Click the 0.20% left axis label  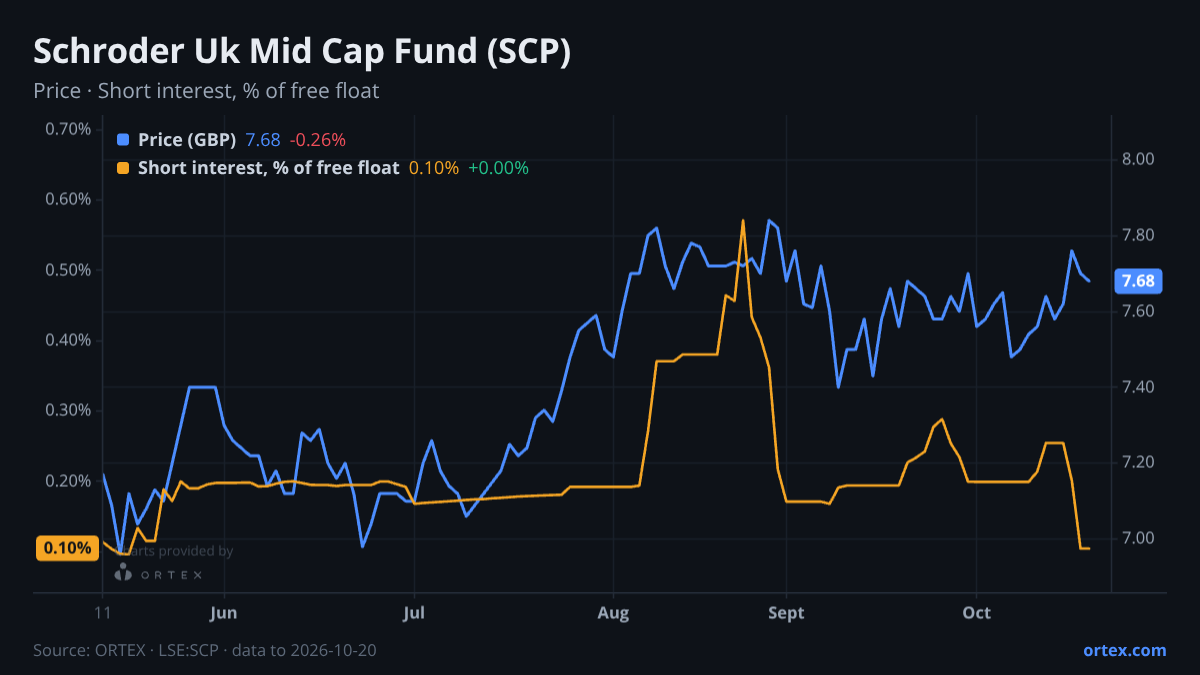(x=69, y=481)
